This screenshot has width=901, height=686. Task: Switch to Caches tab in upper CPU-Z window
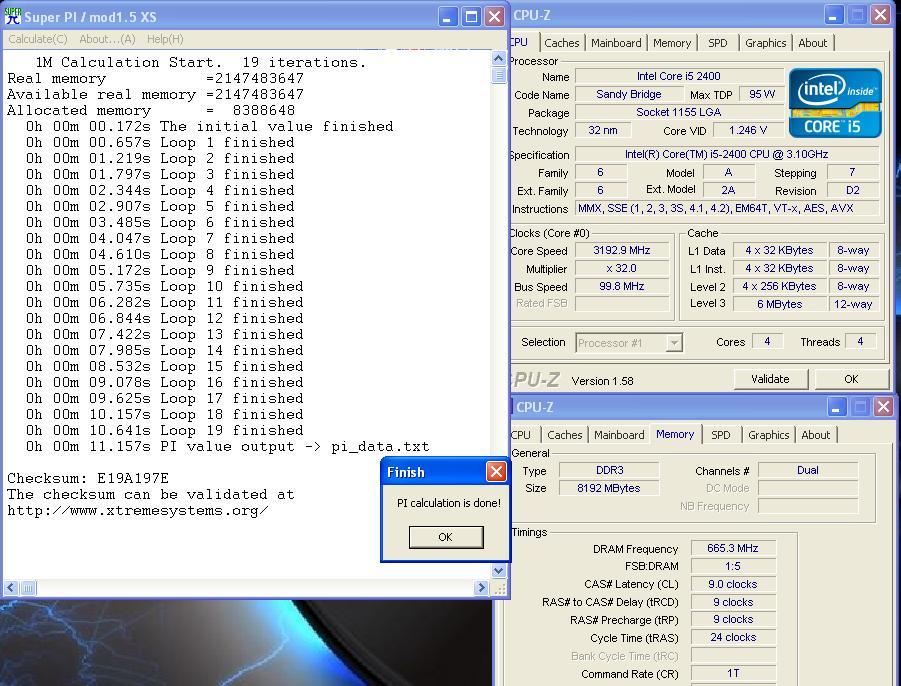[561, 43]
